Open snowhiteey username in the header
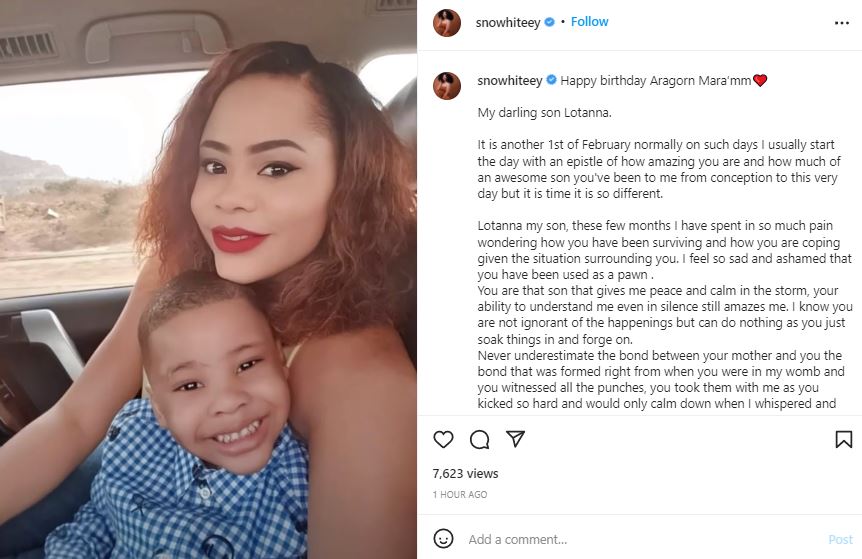862x559 pixels. (x=508, y=22)
